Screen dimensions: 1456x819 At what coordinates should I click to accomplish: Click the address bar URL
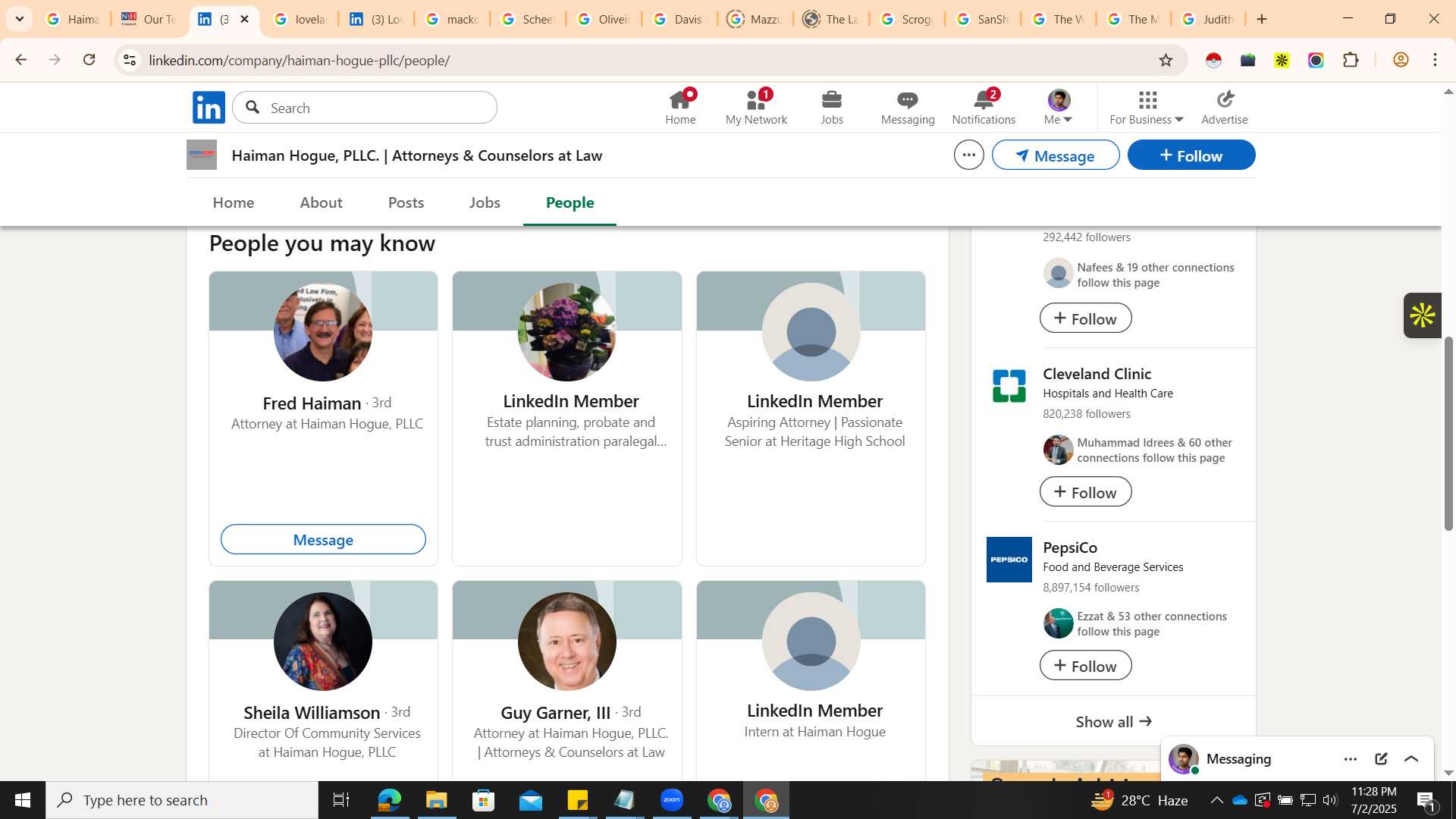click(299, 60)
